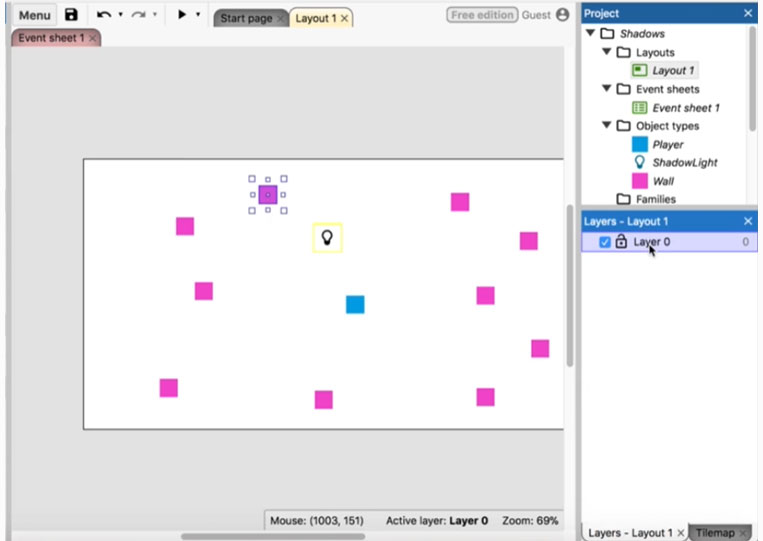Close the Layers - Layout 1 bottom tab

click(x=681, y=533)
